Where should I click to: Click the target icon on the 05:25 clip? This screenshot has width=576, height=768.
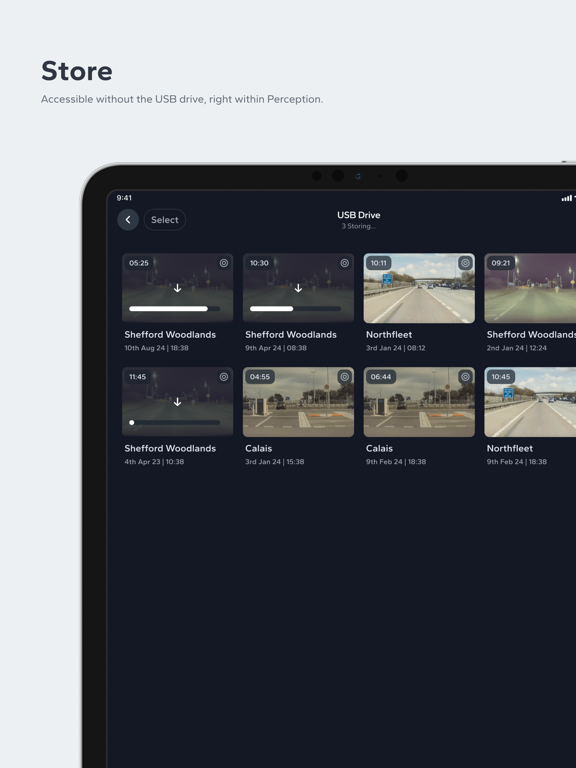click(224, 263)
